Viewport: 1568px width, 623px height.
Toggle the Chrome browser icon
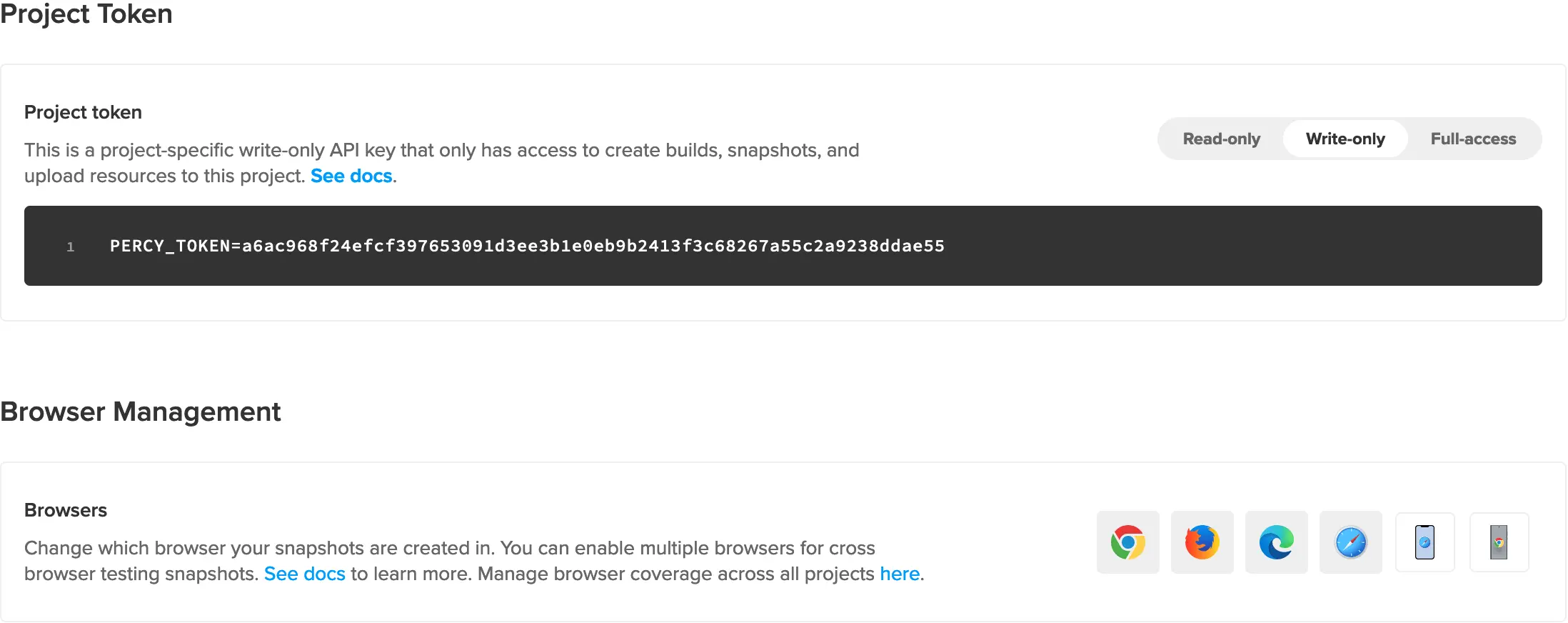tap(1127, 542)
